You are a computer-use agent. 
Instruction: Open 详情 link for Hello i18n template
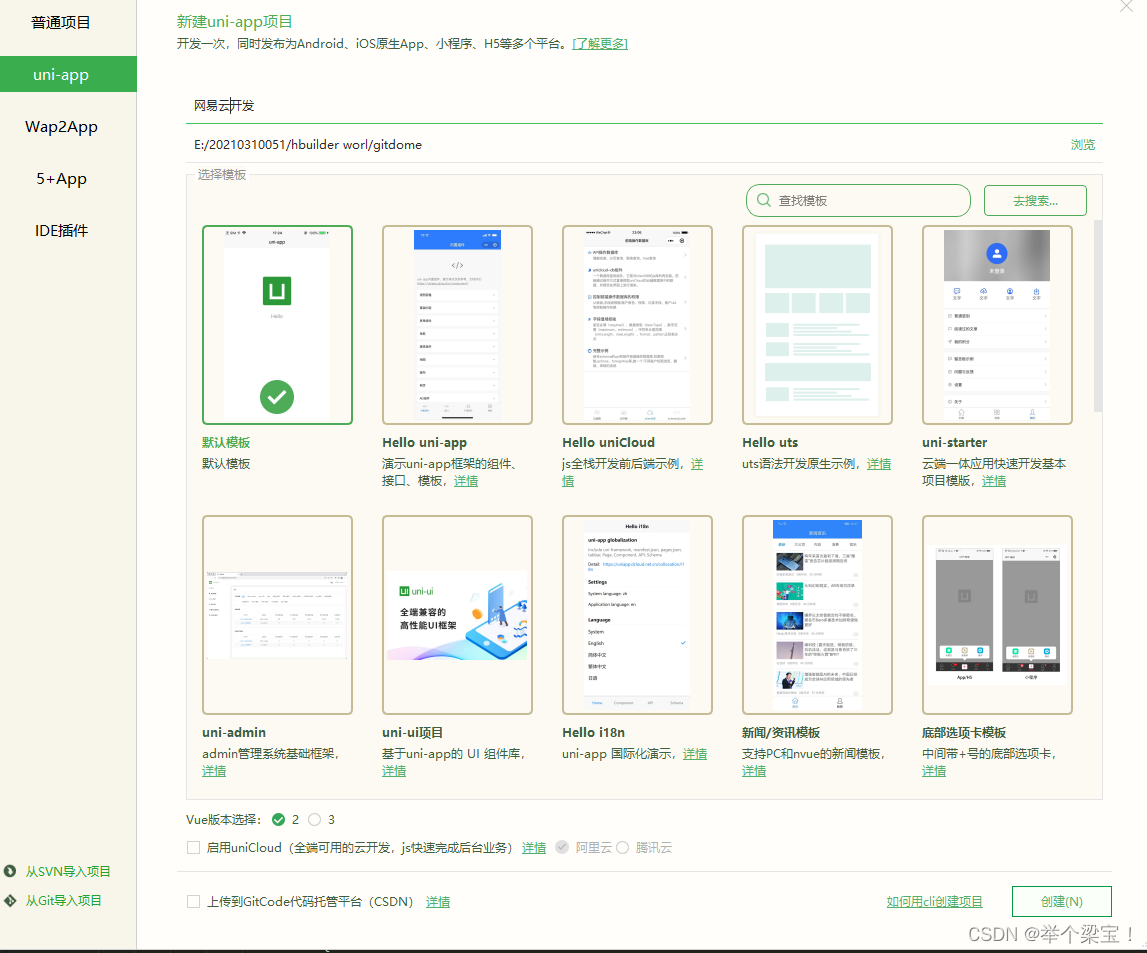pos(695,754)
